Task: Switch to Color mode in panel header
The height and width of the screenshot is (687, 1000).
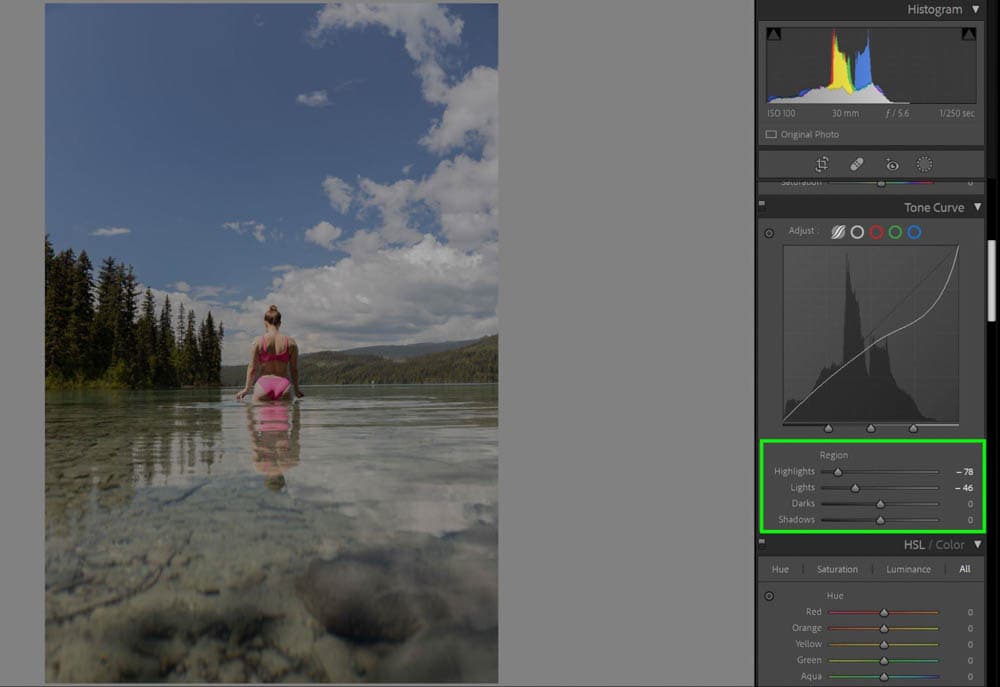Action: (x=950, y=545)
